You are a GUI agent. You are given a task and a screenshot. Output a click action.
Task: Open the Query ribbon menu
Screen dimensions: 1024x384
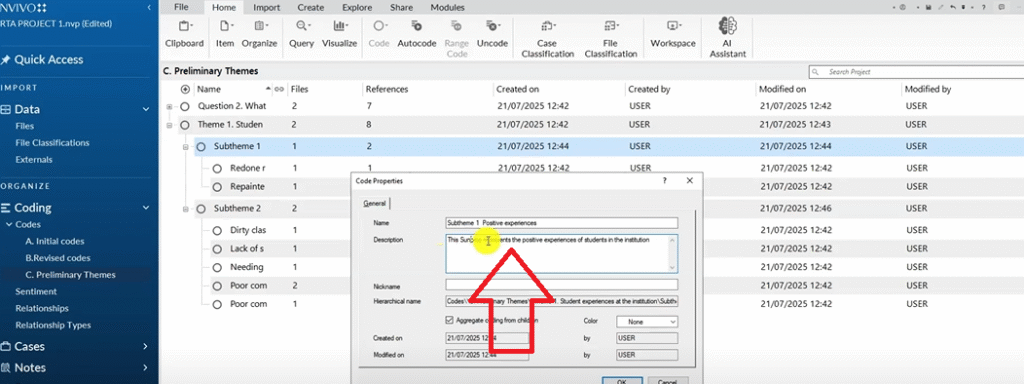(302, 34)
